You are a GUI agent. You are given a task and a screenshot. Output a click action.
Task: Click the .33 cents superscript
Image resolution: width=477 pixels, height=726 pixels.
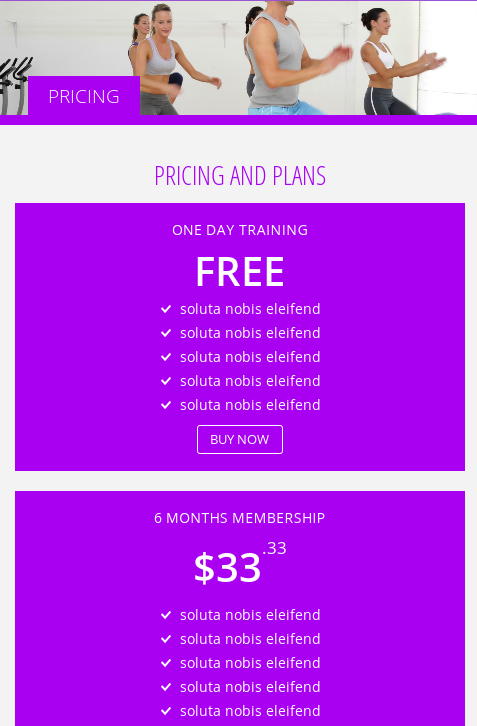click(x=274, y=548)
